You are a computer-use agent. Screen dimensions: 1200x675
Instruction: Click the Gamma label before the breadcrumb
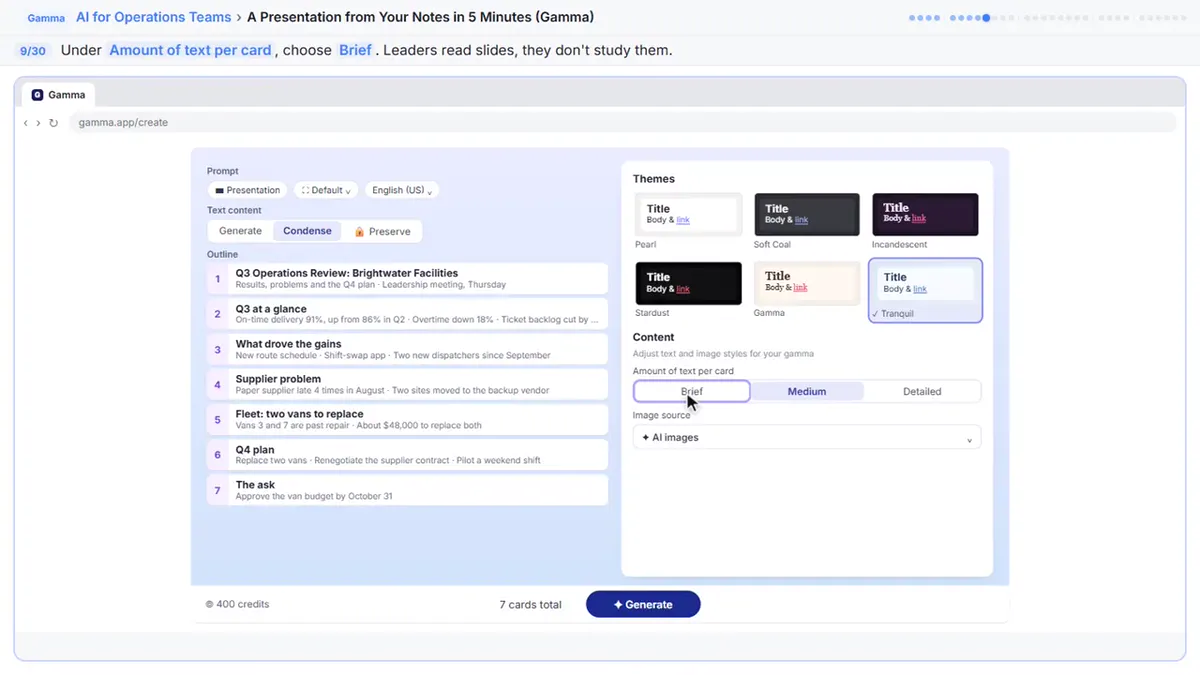(46, 18)
